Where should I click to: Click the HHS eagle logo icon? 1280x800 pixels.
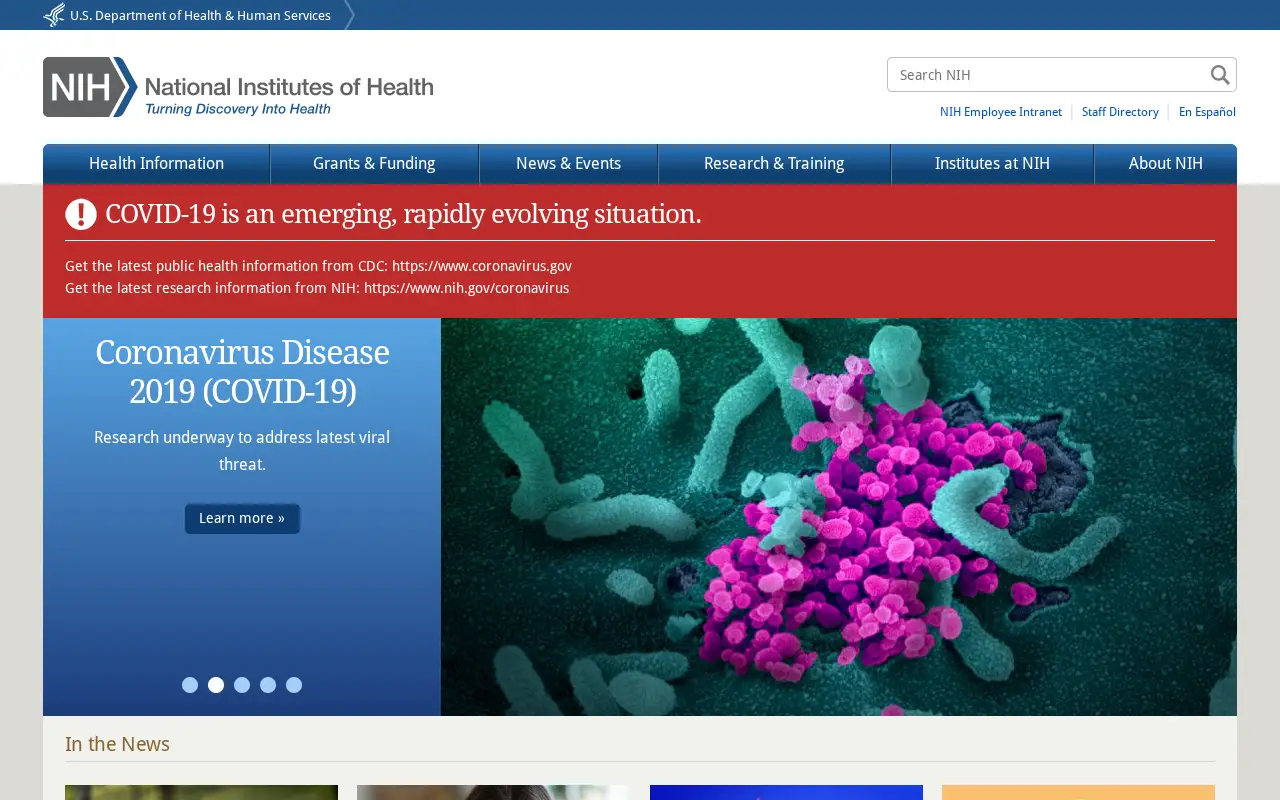point(54,15)
